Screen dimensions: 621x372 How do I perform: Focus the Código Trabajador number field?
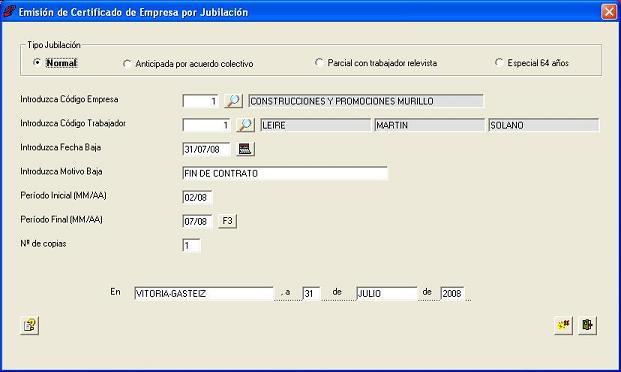(x=206, y=126)
